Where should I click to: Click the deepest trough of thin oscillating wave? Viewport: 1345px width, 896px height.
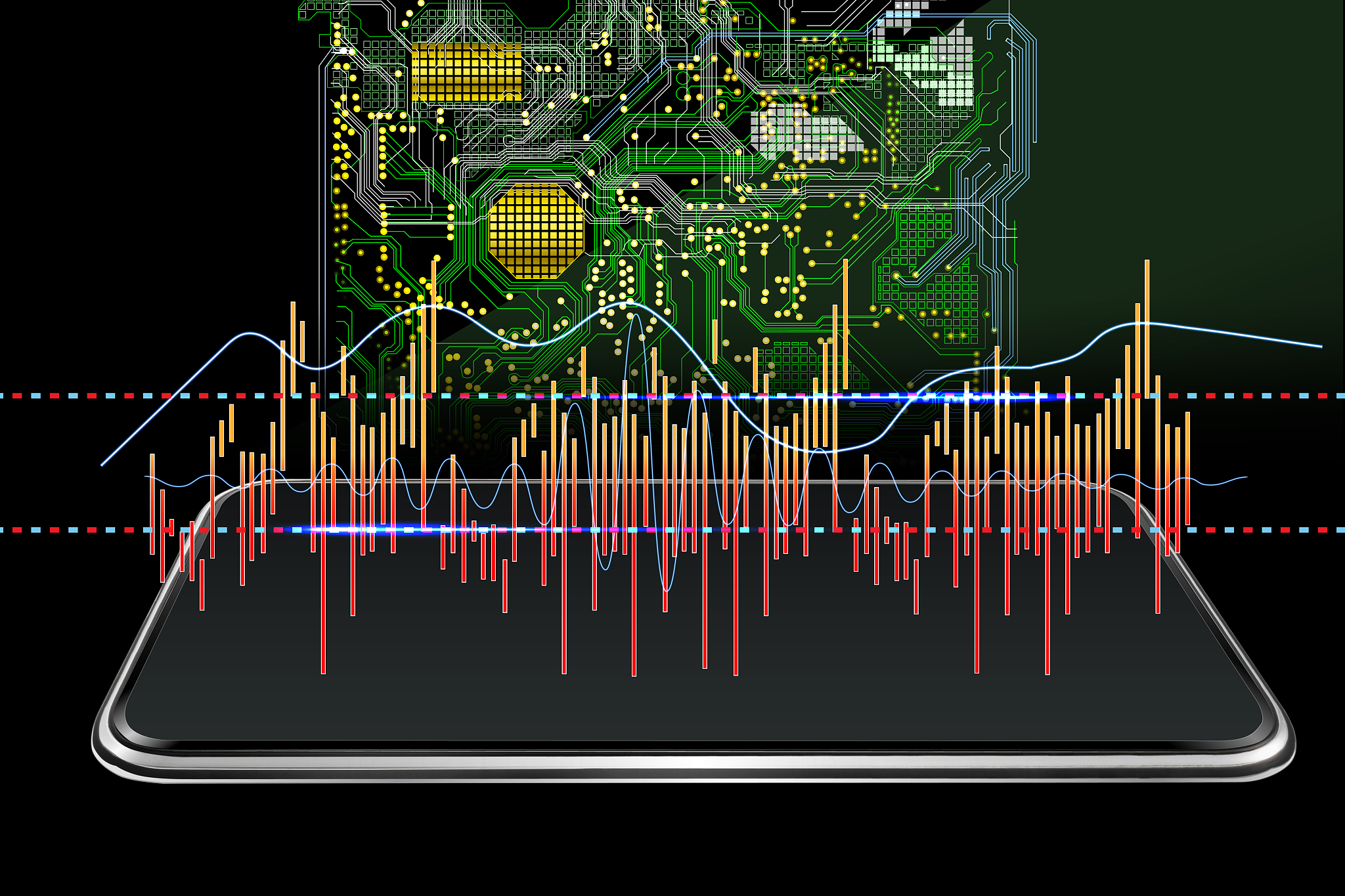click(666, 590)
